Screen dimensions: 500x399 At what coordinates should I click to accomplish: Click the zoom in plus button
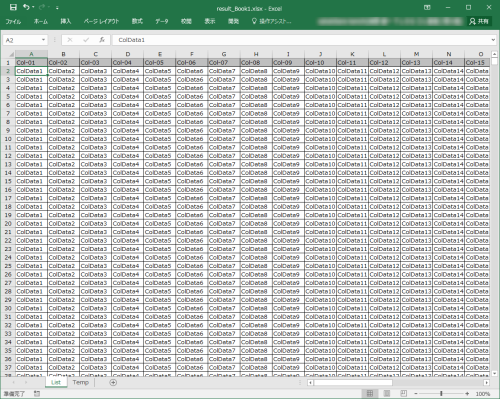point(467,394)
